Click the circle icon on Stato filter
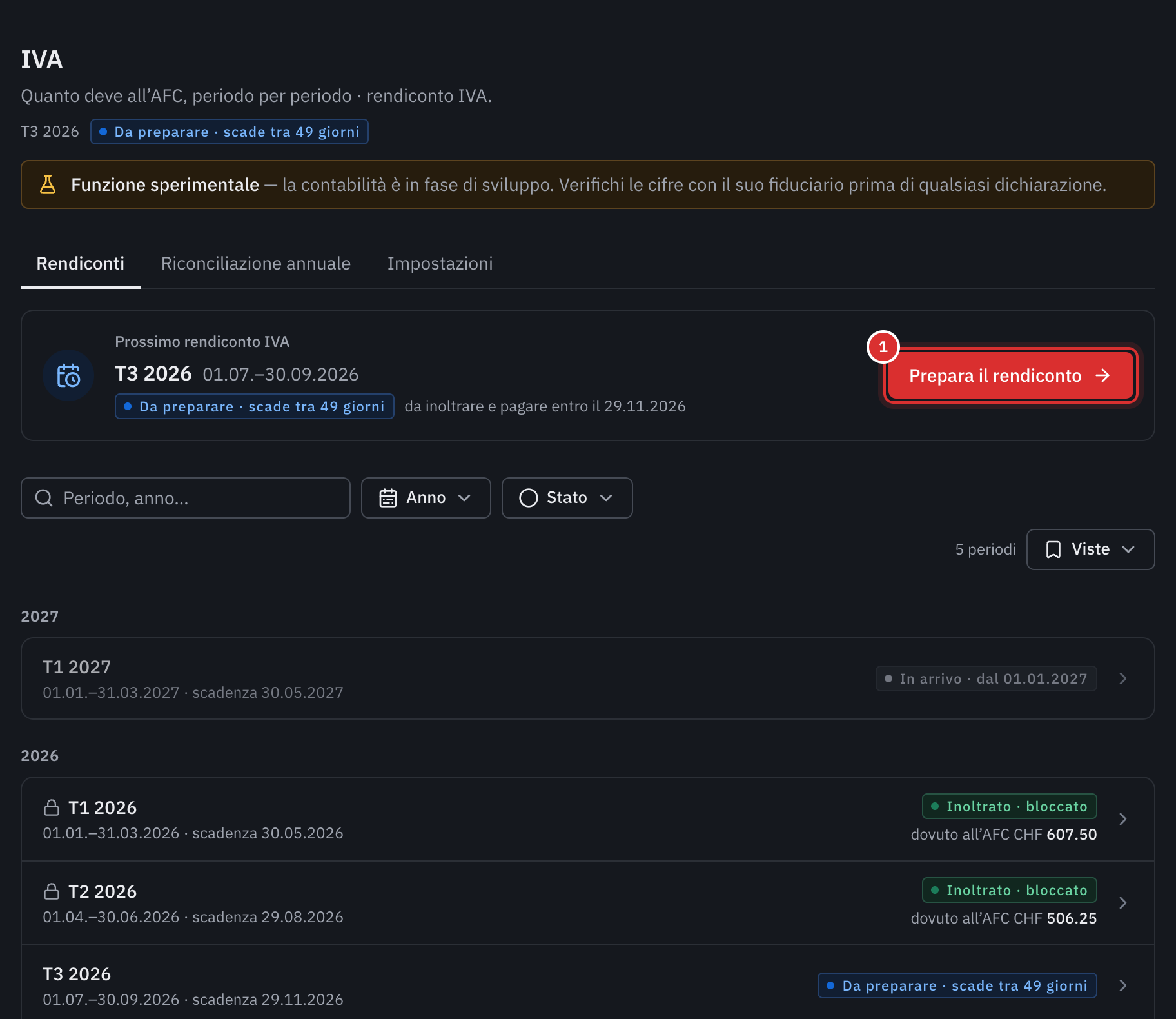The width and height of the screenshot is (1176, 1019). tap(529, 498)
